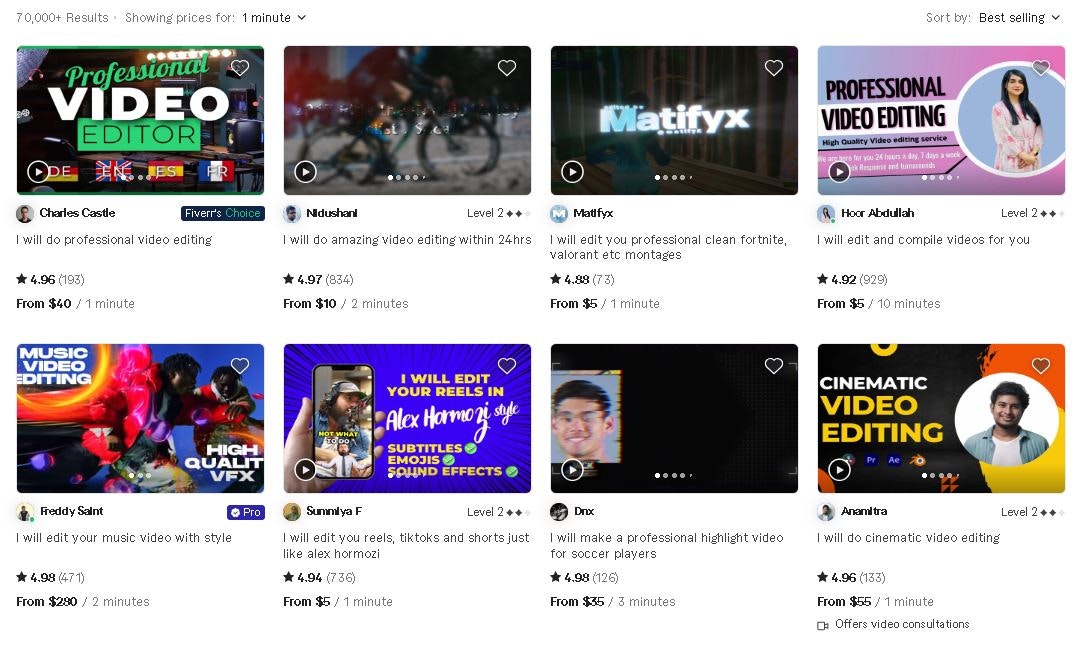Play Summiya F reels gig video
This screenshot has width=1082, height=655.
click(x=305, y=469)
